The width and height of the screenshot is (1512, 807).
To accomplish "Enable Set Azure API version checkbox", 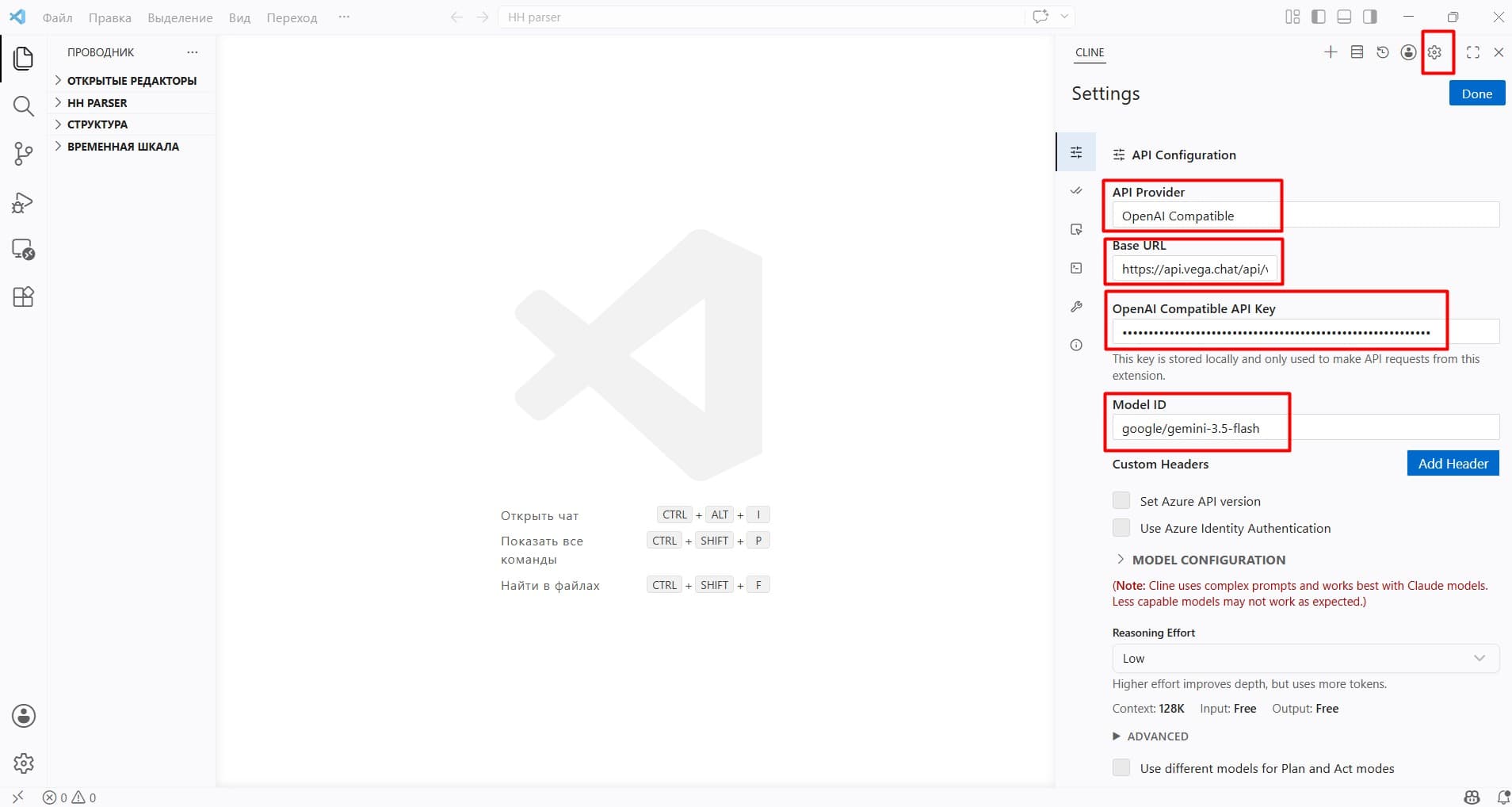I will (x=1121, y=500).
